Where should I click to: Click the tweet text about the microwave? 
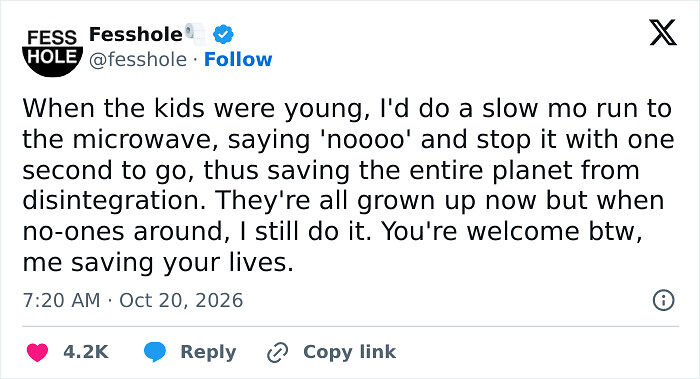(348, 185)
